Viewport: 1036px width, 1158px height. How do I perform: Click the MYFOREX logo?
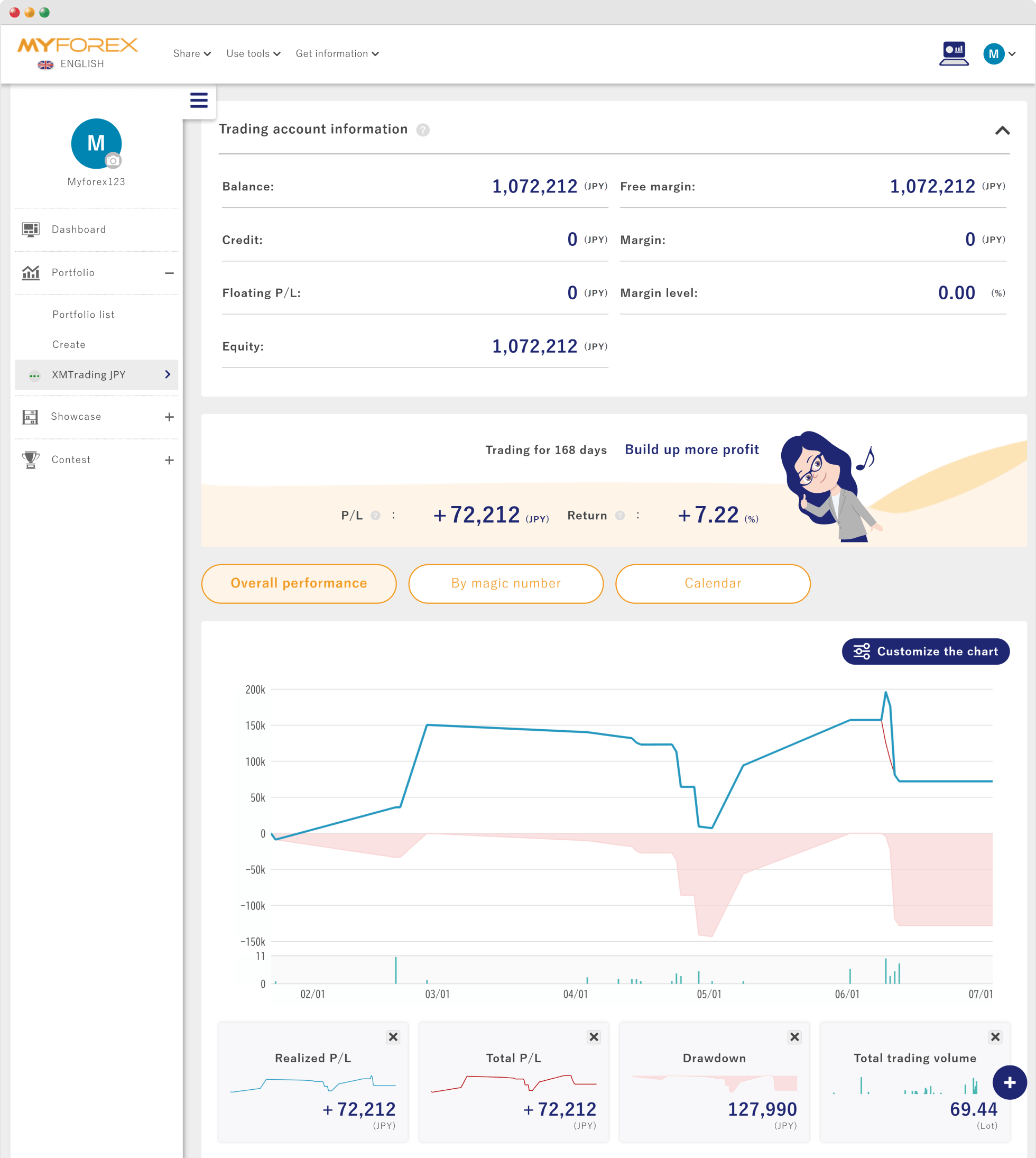point(77,45)
